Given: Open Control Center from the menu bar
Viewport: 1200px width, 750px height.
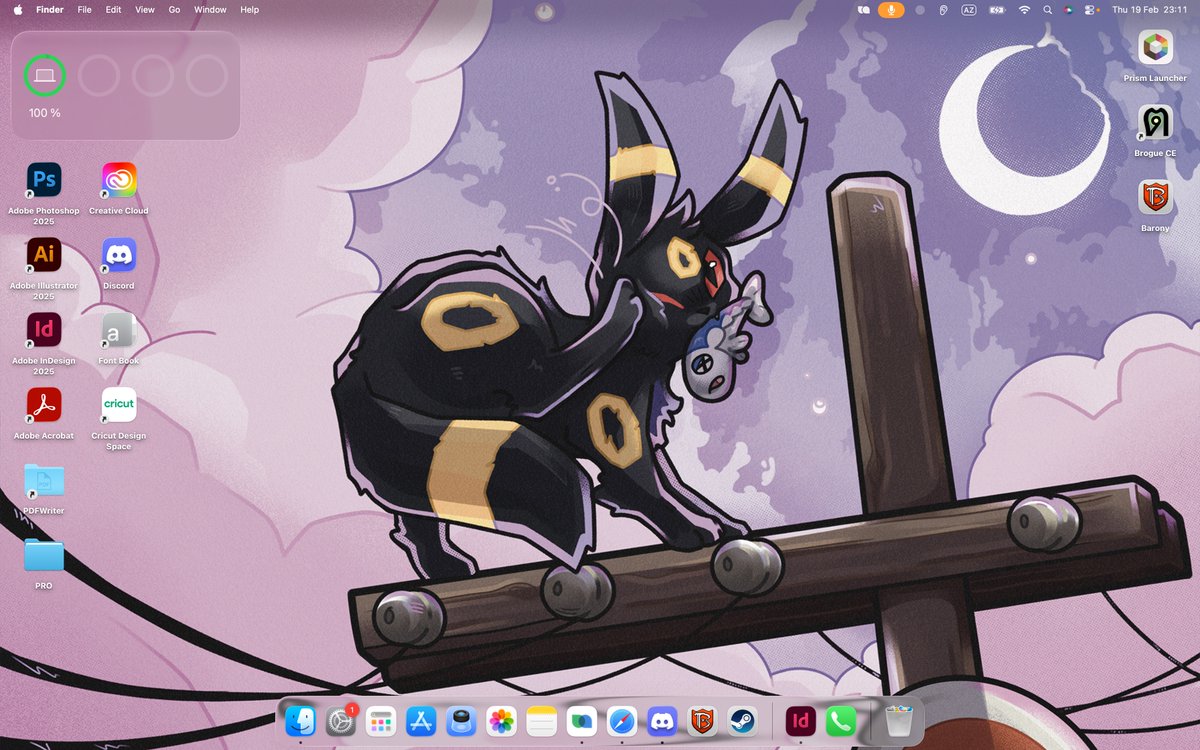Looking at the screenshot, I should click(1092, 9).
